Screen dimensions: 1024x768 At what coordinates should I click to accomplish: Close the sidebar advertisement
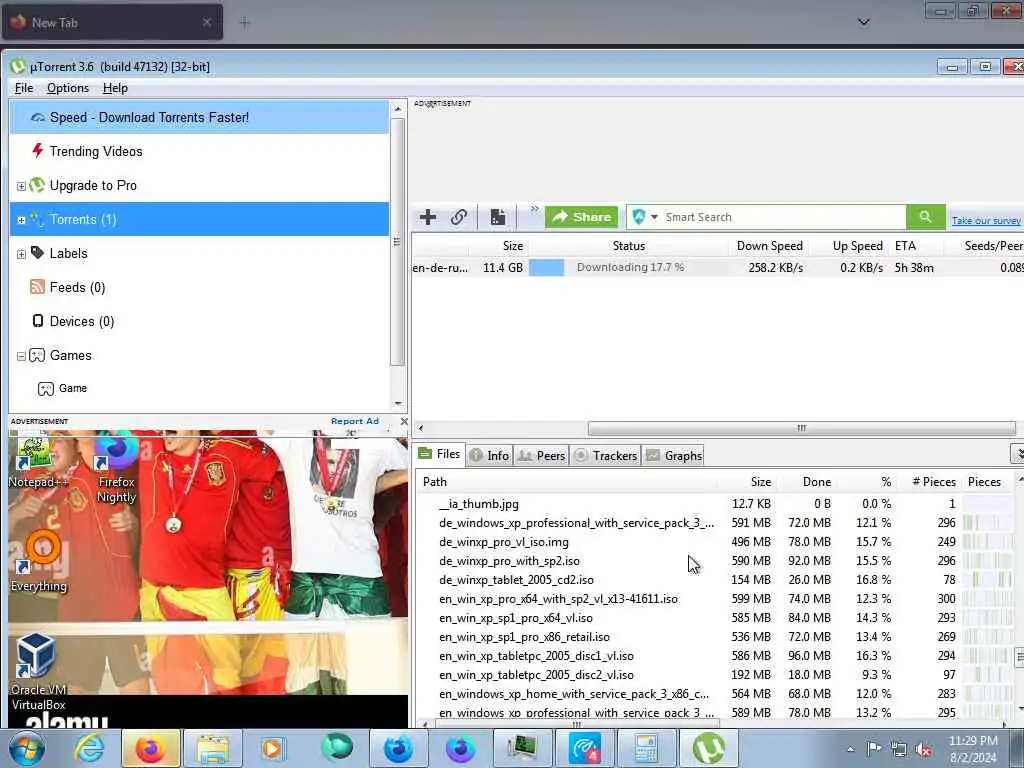tap(404, 421)
